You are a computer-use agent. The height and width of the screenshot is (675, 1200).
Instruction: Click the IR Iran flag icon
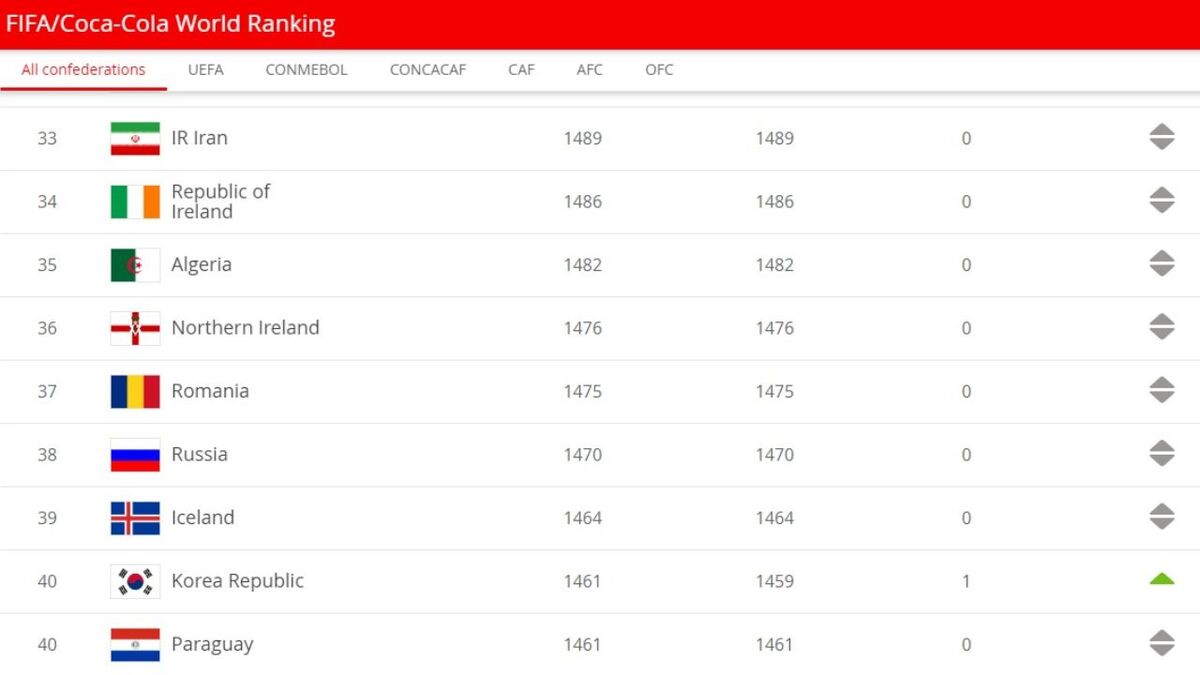[x=135, y=138]
